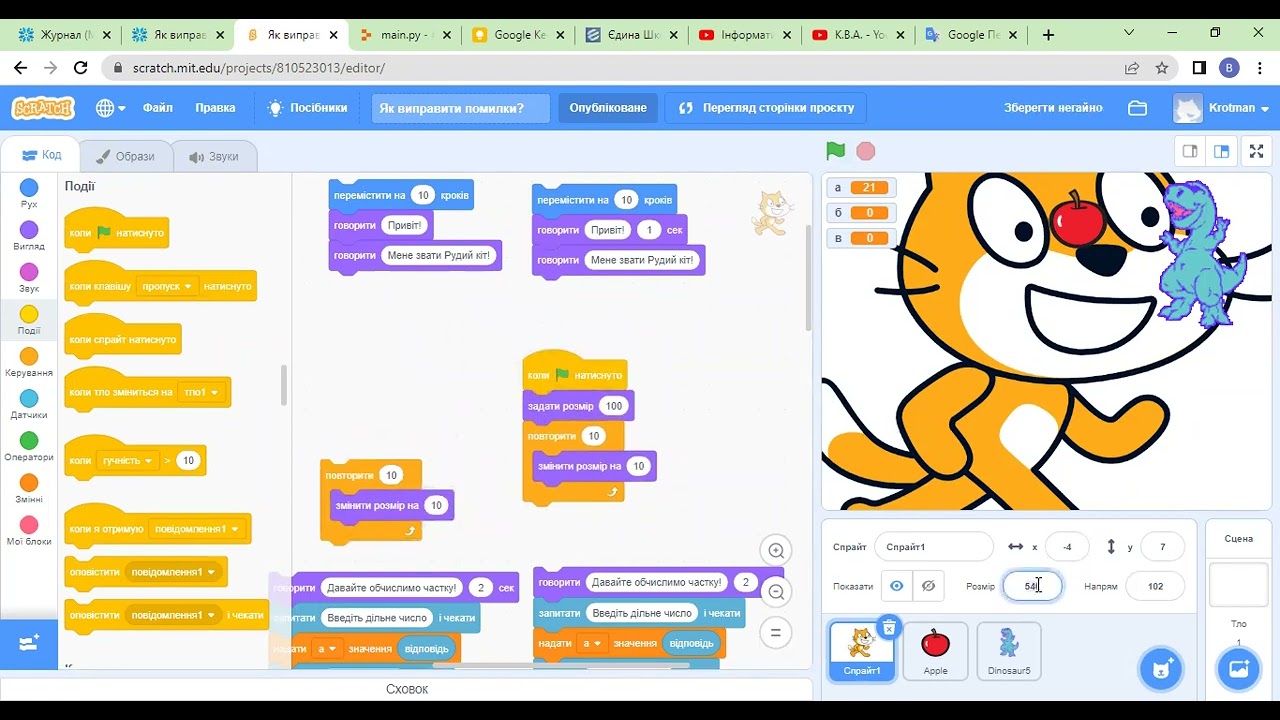Switch to the Звуки tab

coord(214,156)
